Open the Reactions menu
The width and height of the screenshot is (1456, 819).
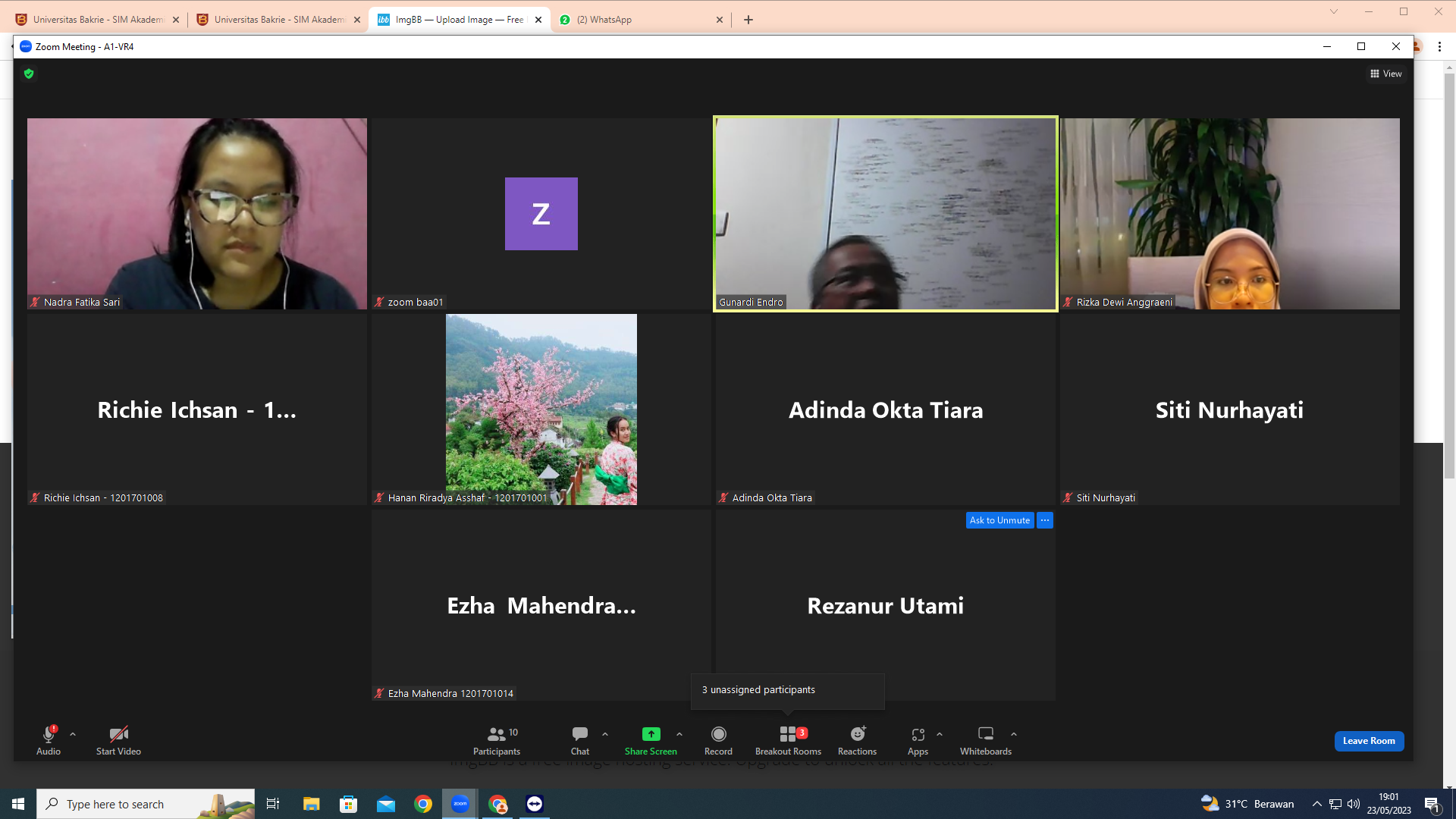tap(857, 740)
